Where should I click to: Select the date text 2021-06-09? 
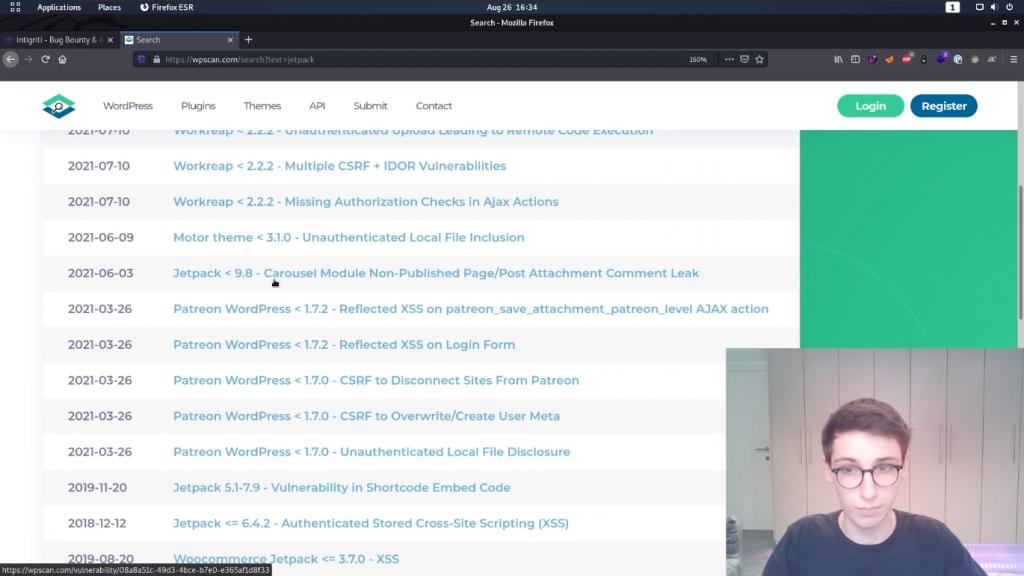tap(101, 238)
